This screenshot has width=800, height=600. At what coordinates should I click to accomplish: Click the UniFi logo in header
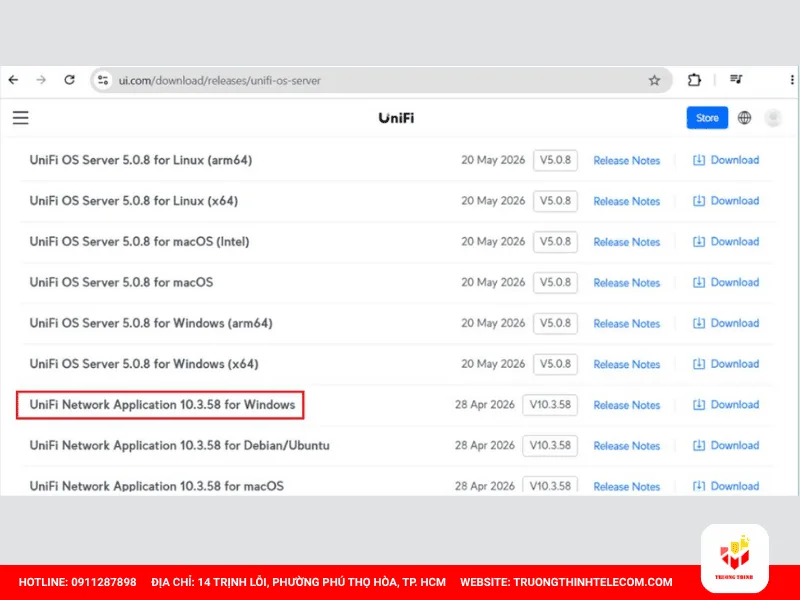pos(396,118)
